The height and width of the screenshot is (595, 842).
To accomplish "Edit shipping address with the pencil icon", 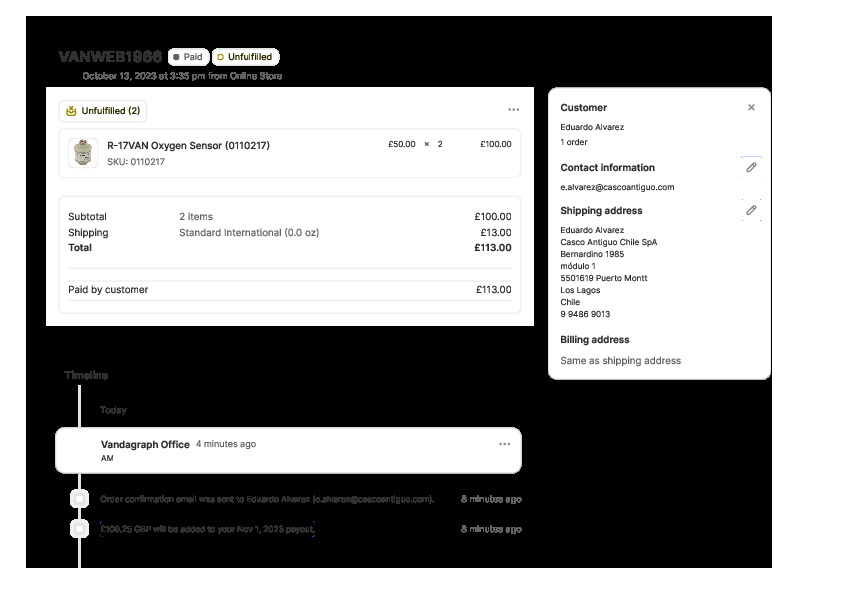I will click(x=751, y=211).
